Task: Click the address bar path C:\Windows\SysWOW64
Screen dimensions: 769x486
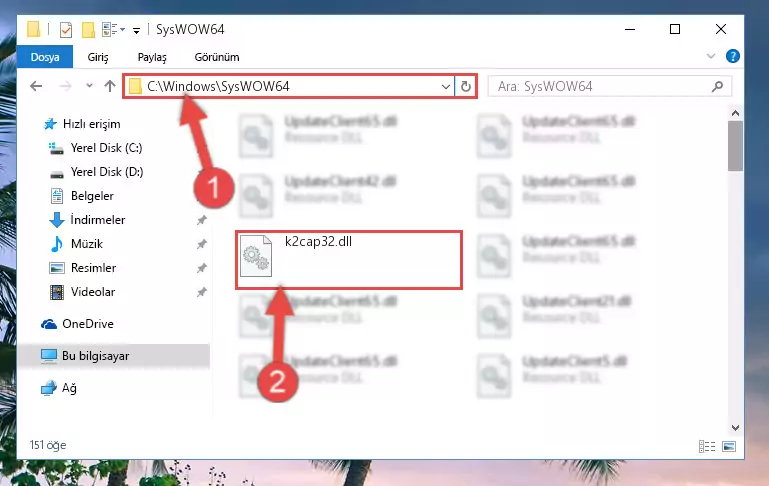Action: click(218, 86)
